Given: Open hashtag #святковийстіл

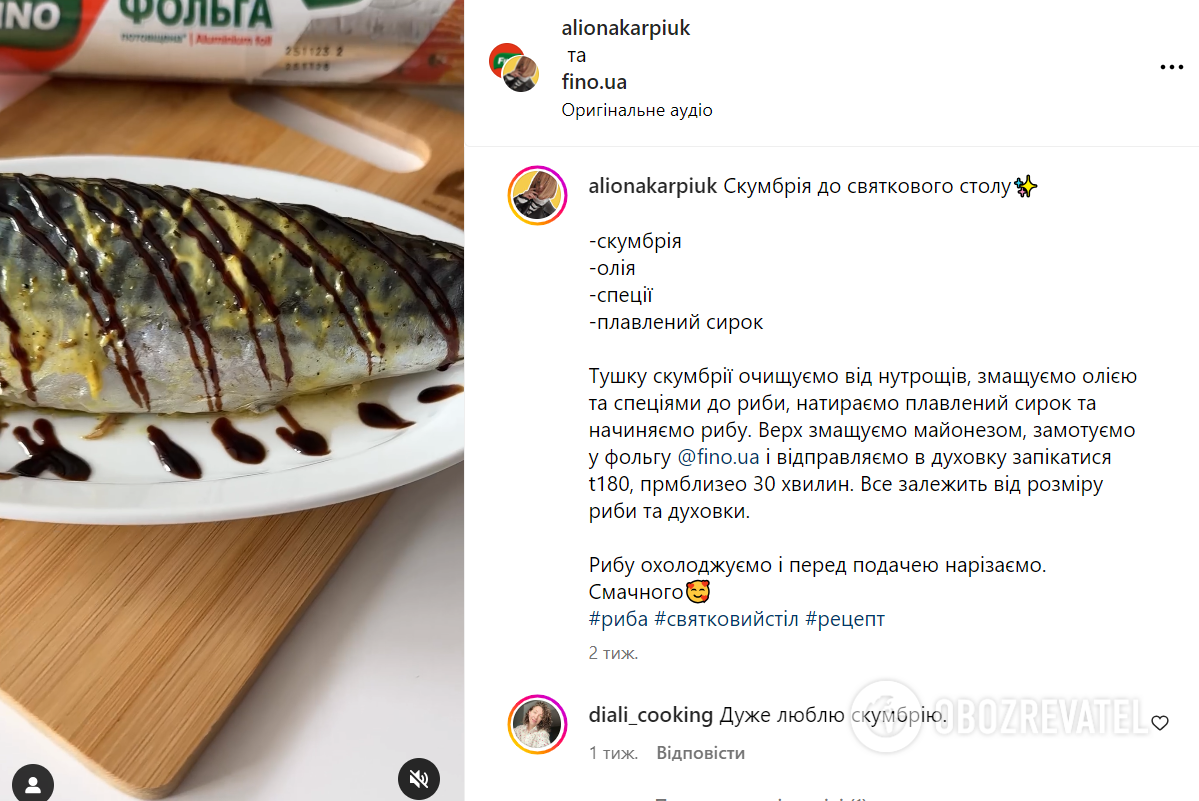Looking at the screenshot, I should pos(726,618).
